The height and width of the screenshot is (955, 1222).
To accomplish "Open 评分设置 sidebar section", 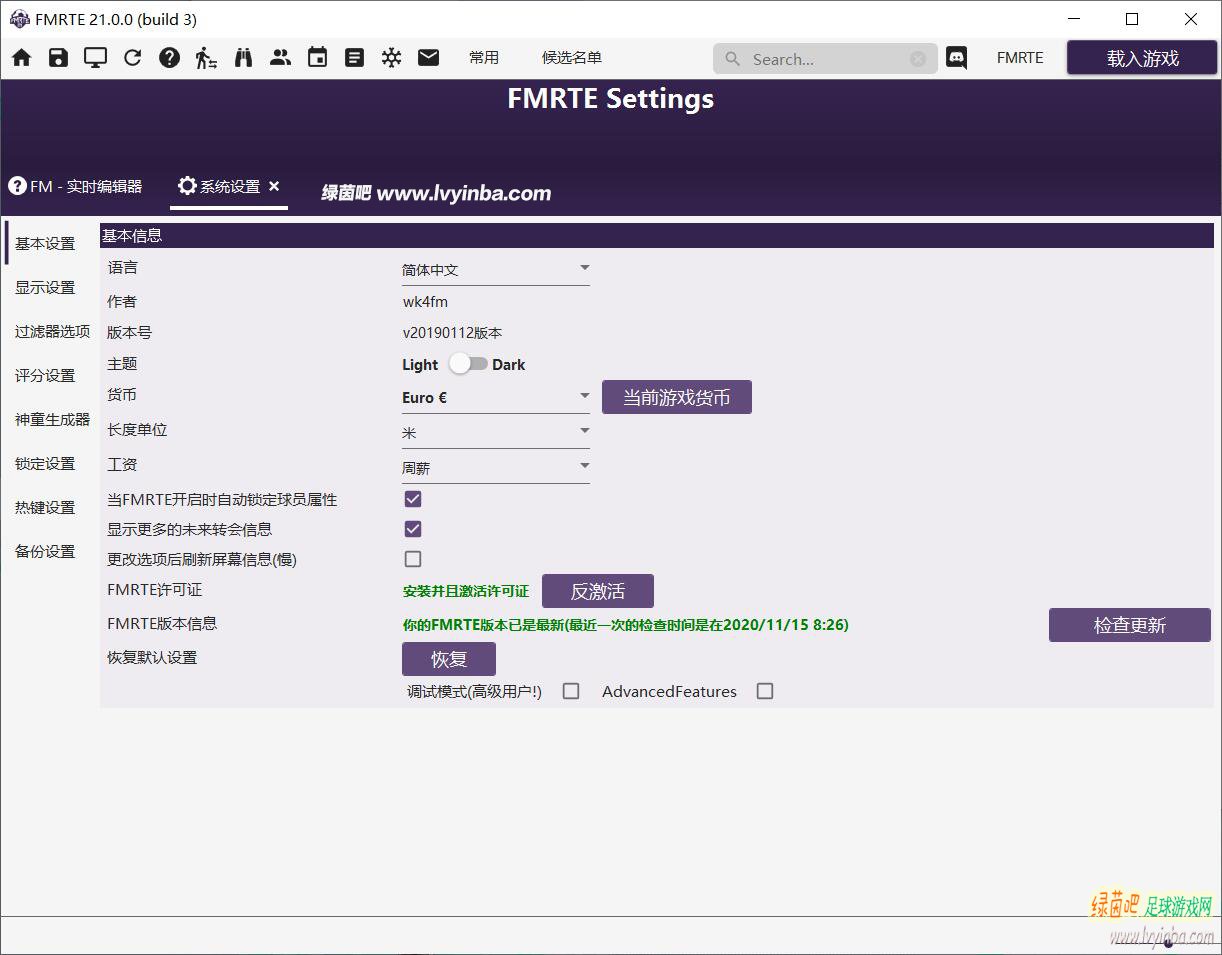I will point(45,375).
